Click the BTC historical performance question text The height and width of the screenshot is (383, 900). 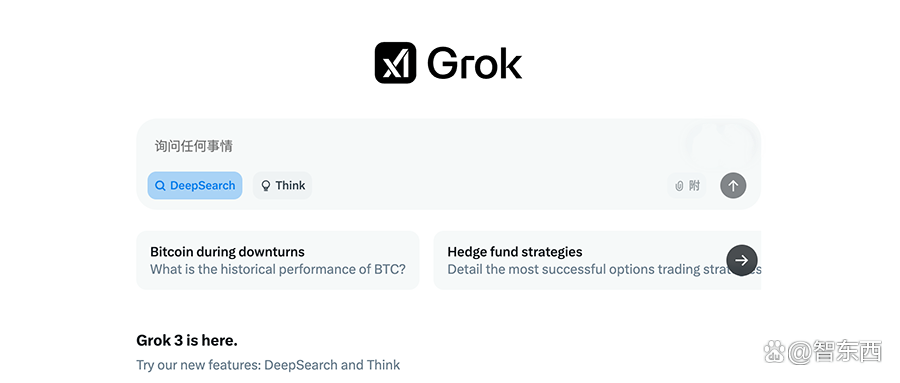pos(278,269)
